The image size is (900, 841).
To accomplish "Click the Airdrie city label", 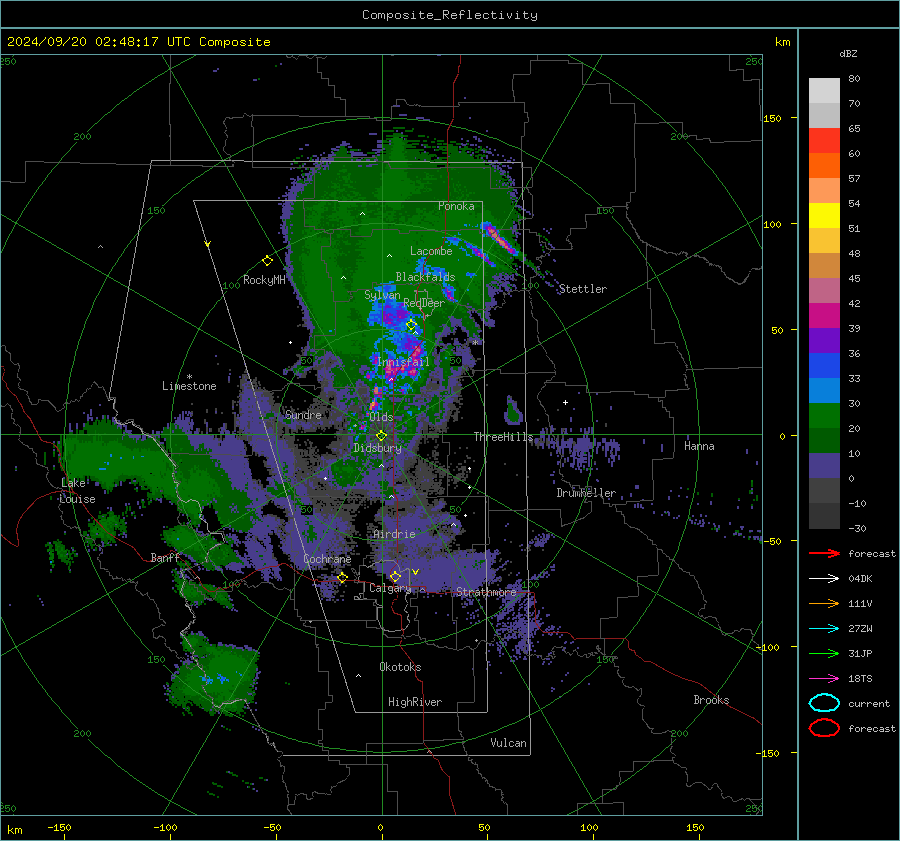I will 394,534.
